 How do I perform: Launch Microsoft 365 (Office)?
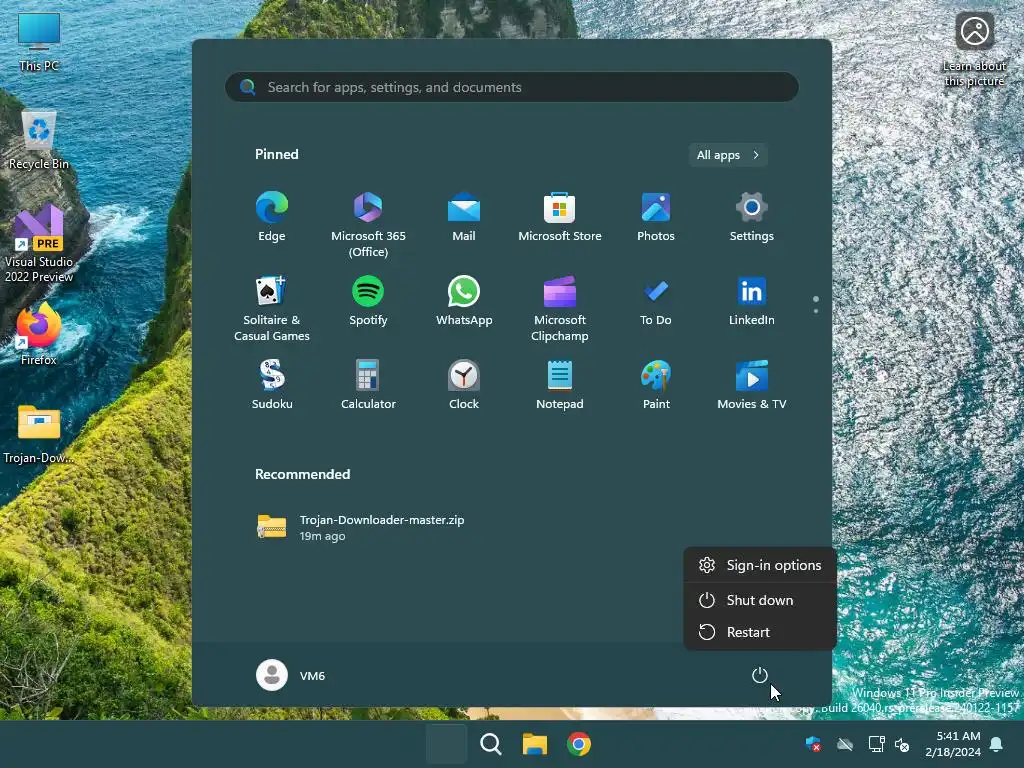coord(368,225)
